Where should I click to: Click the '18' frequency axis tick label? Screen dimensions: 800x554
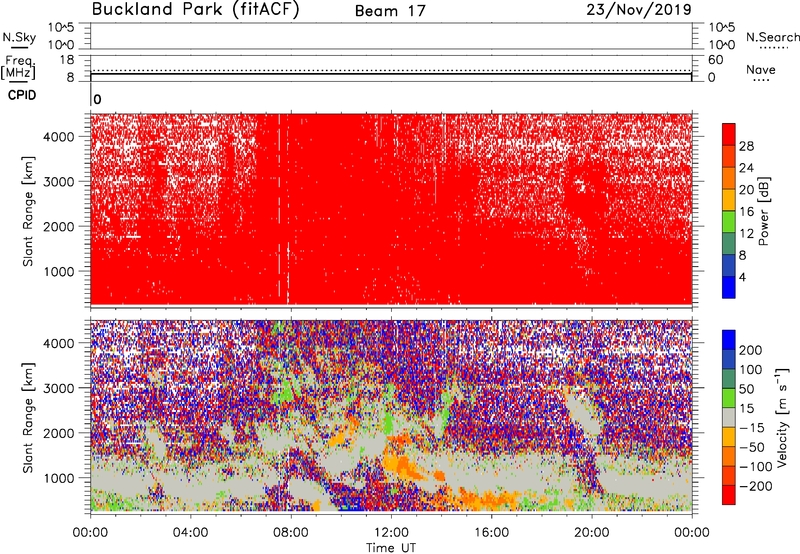pyautogui.click(x=67, y=60)
